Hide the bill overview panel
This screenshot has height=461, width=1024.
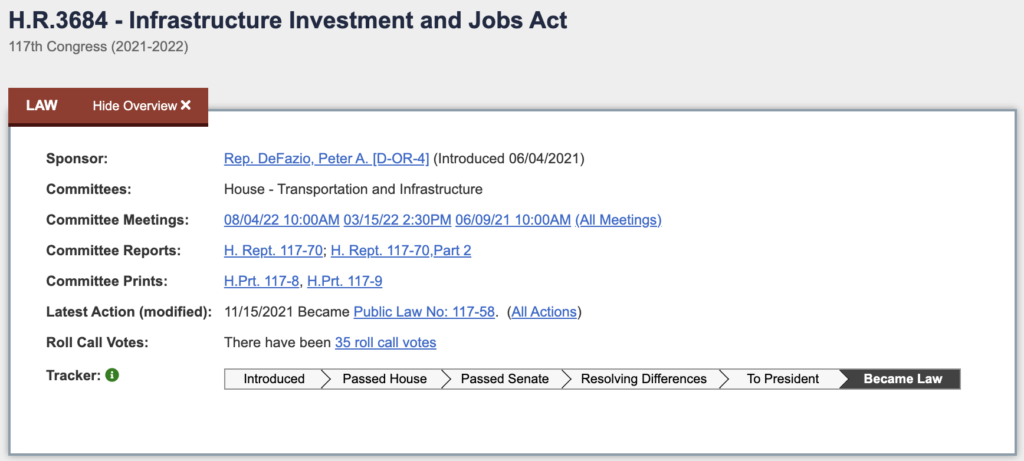click(142, 106)
